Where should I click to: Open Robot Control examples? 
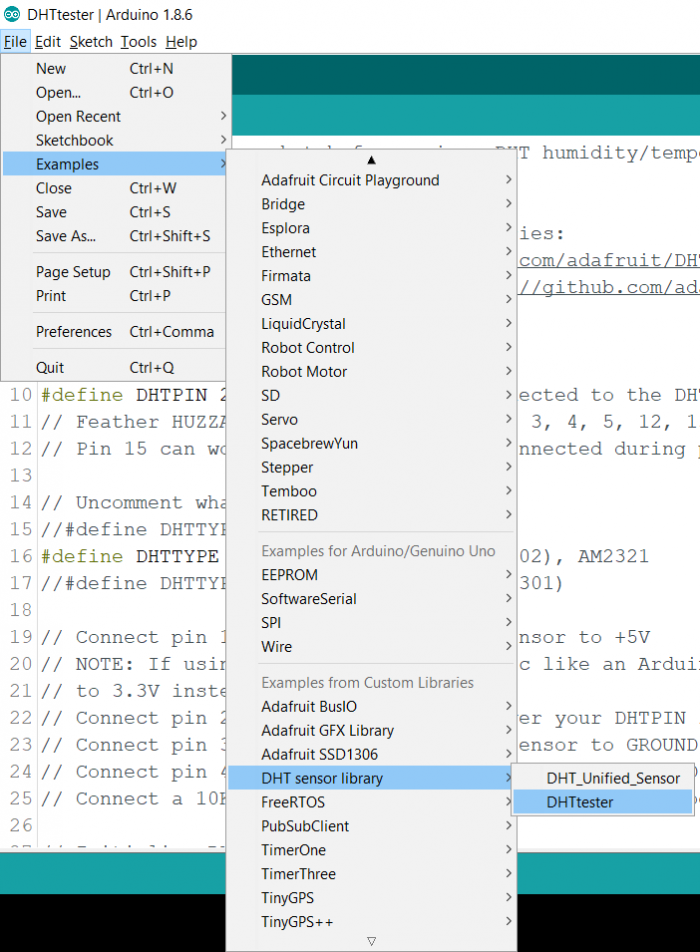click(372, 347)
